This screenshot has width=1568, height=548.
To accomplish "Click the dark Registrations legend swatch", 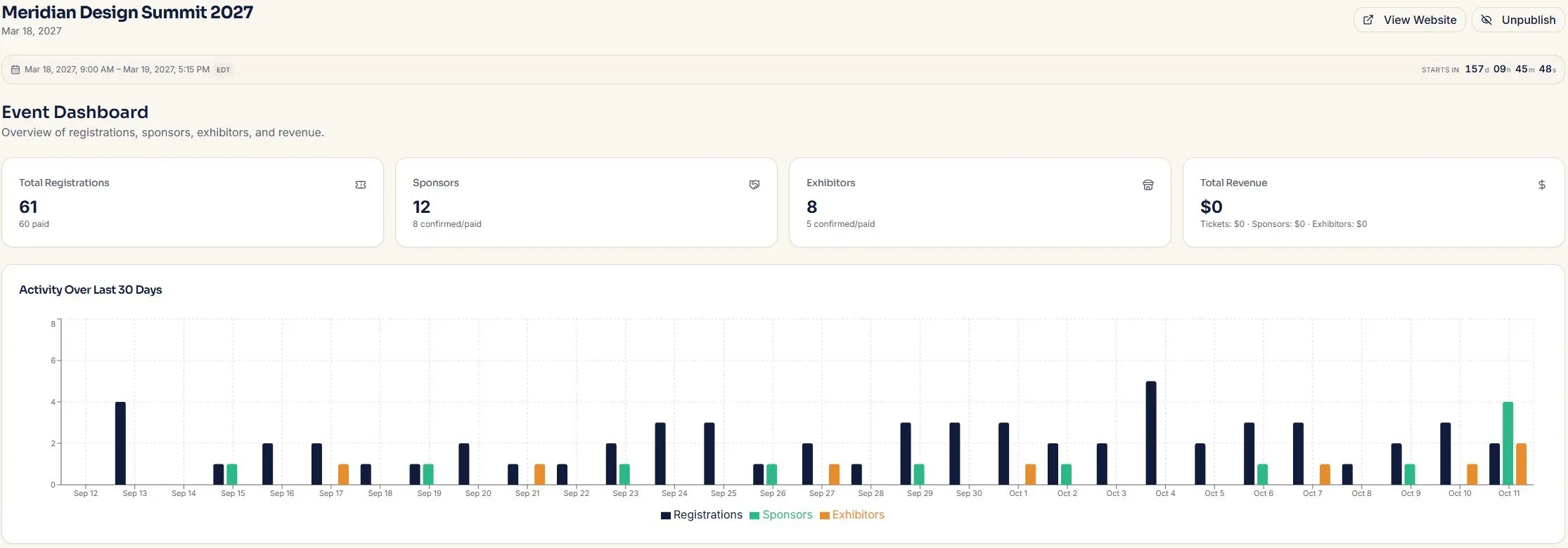I will click(666, 516).
